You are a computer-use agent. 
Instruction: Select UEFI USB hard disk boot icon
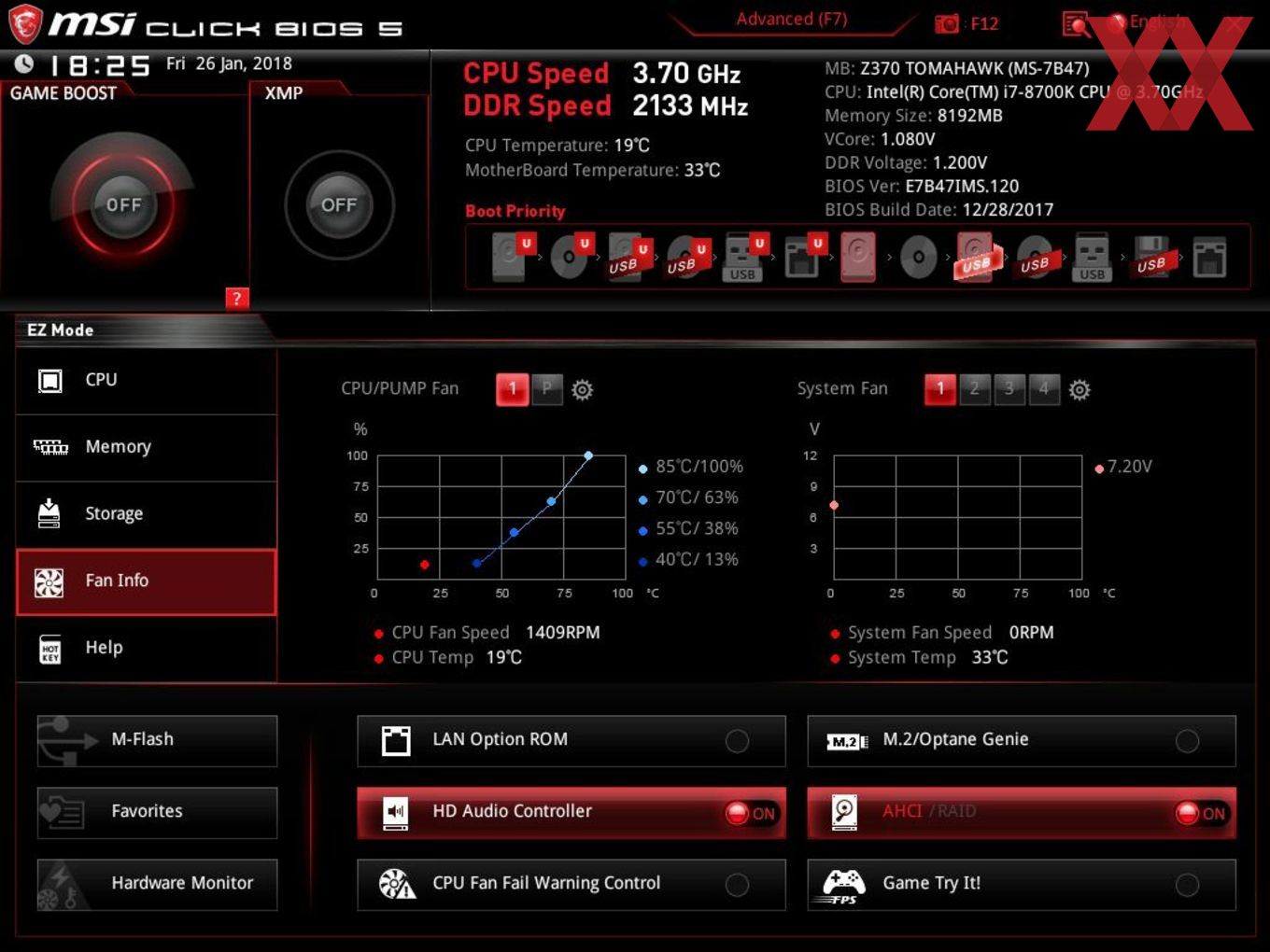coord(628,257)
